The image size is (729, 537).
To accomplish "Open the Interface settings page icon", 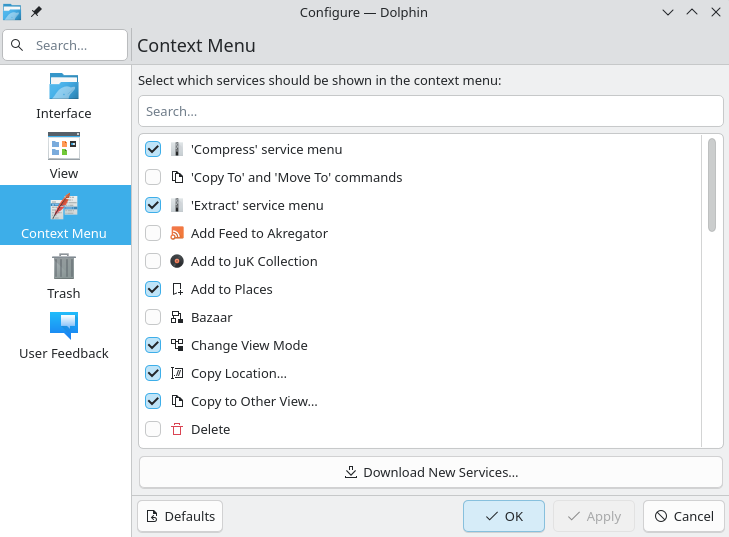I will (64, 86).
